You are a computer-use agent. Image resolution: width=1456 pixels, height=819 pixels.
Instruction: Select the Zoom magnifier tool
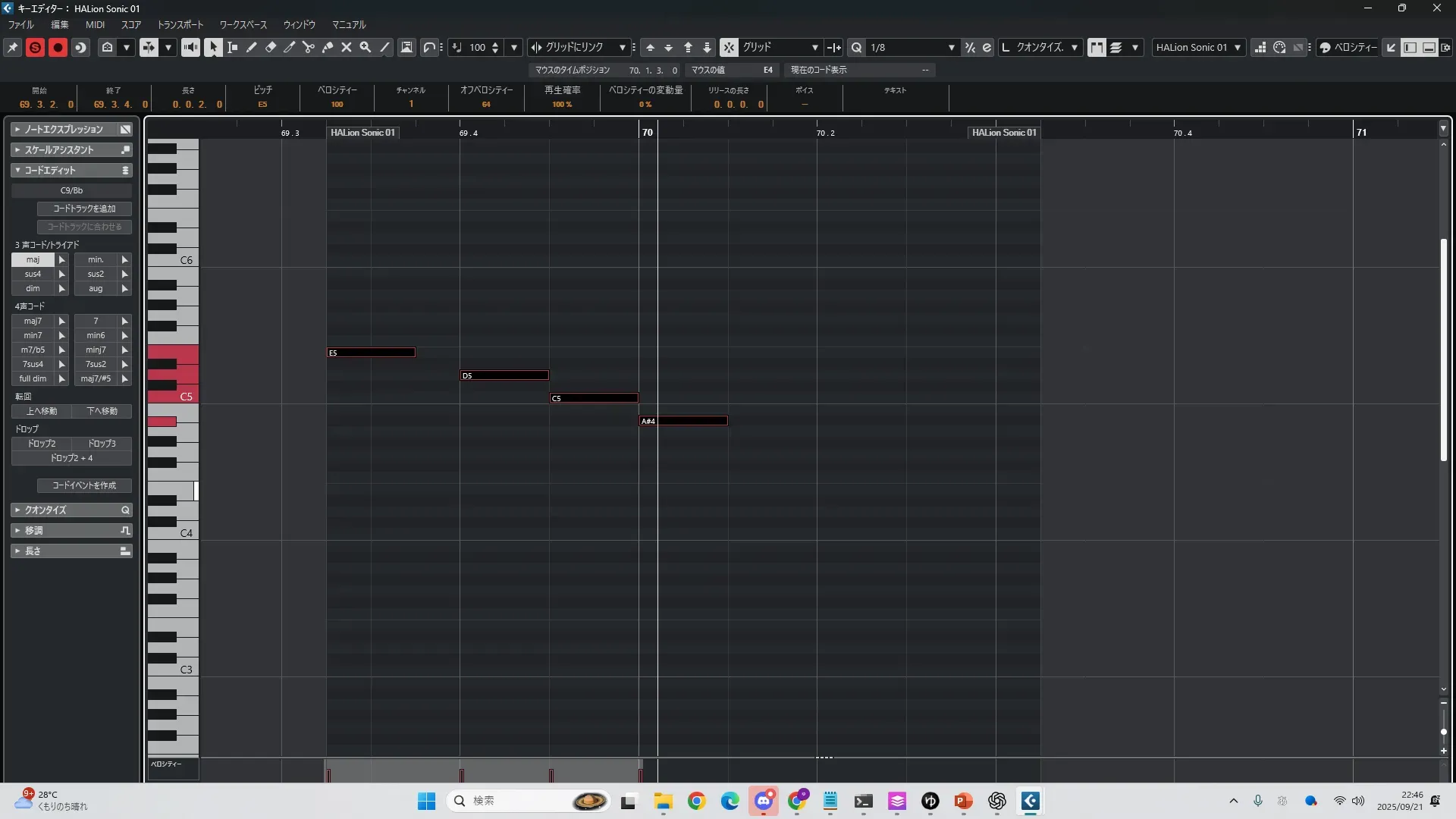point(366,47)
